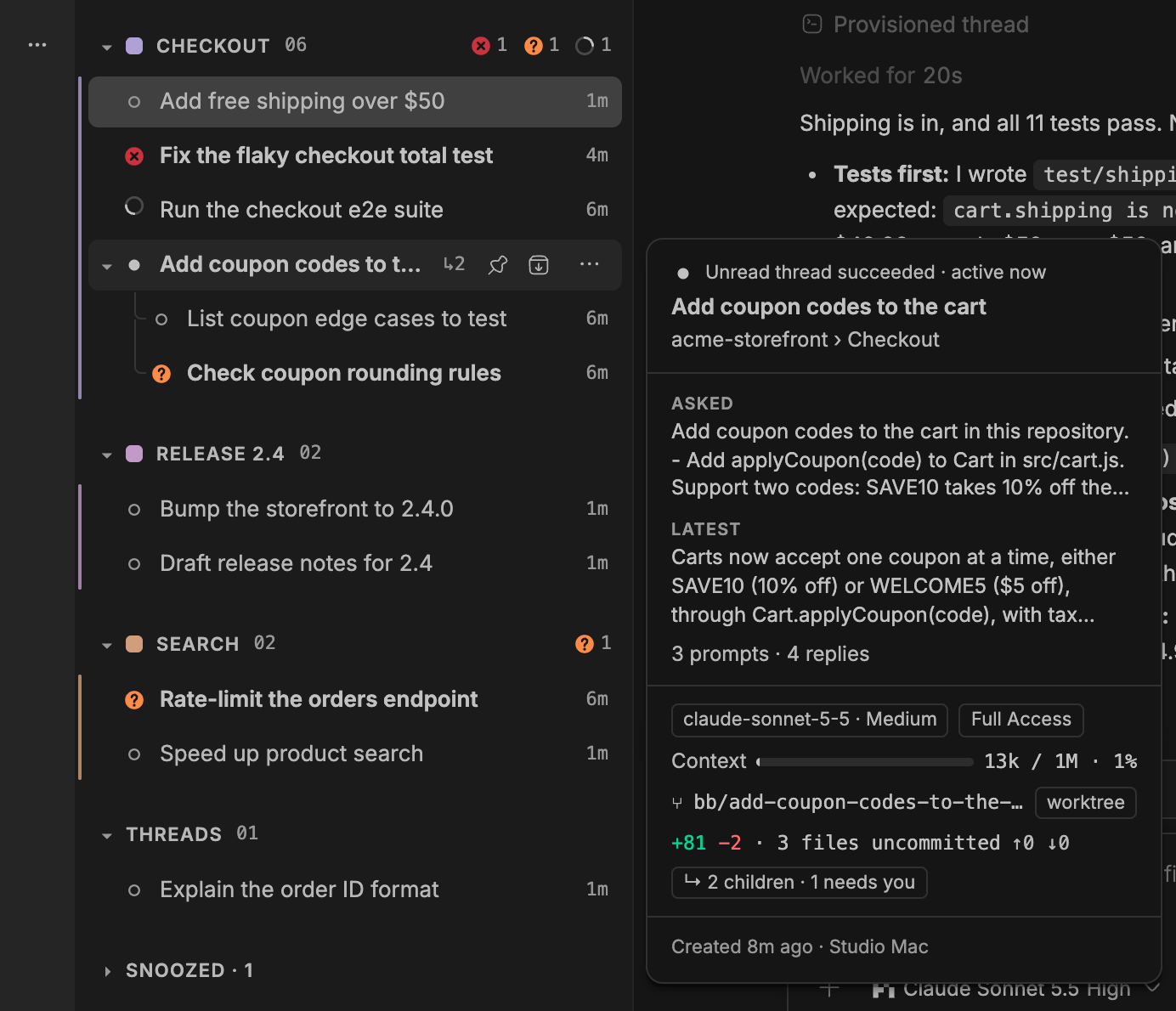
Task: Click the Full Access chip
Action: pos(1021,720)
